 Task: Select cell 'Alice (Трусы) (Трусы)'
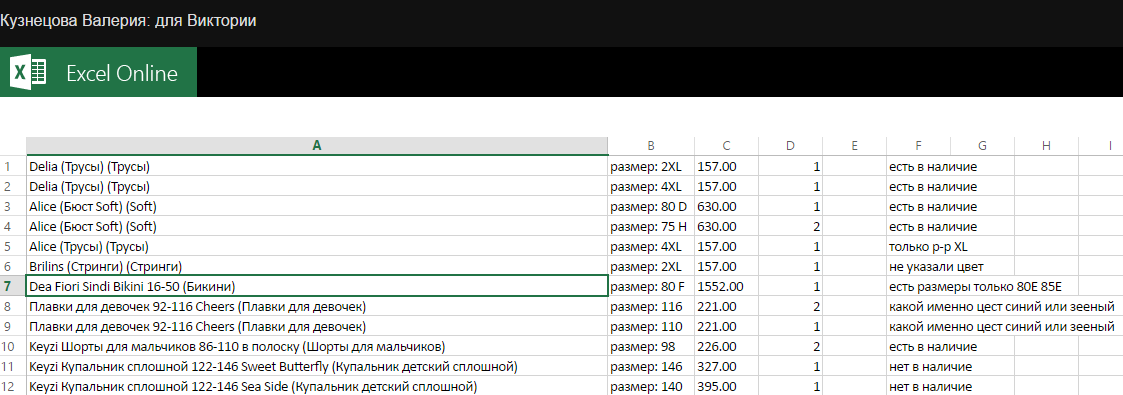317,247
